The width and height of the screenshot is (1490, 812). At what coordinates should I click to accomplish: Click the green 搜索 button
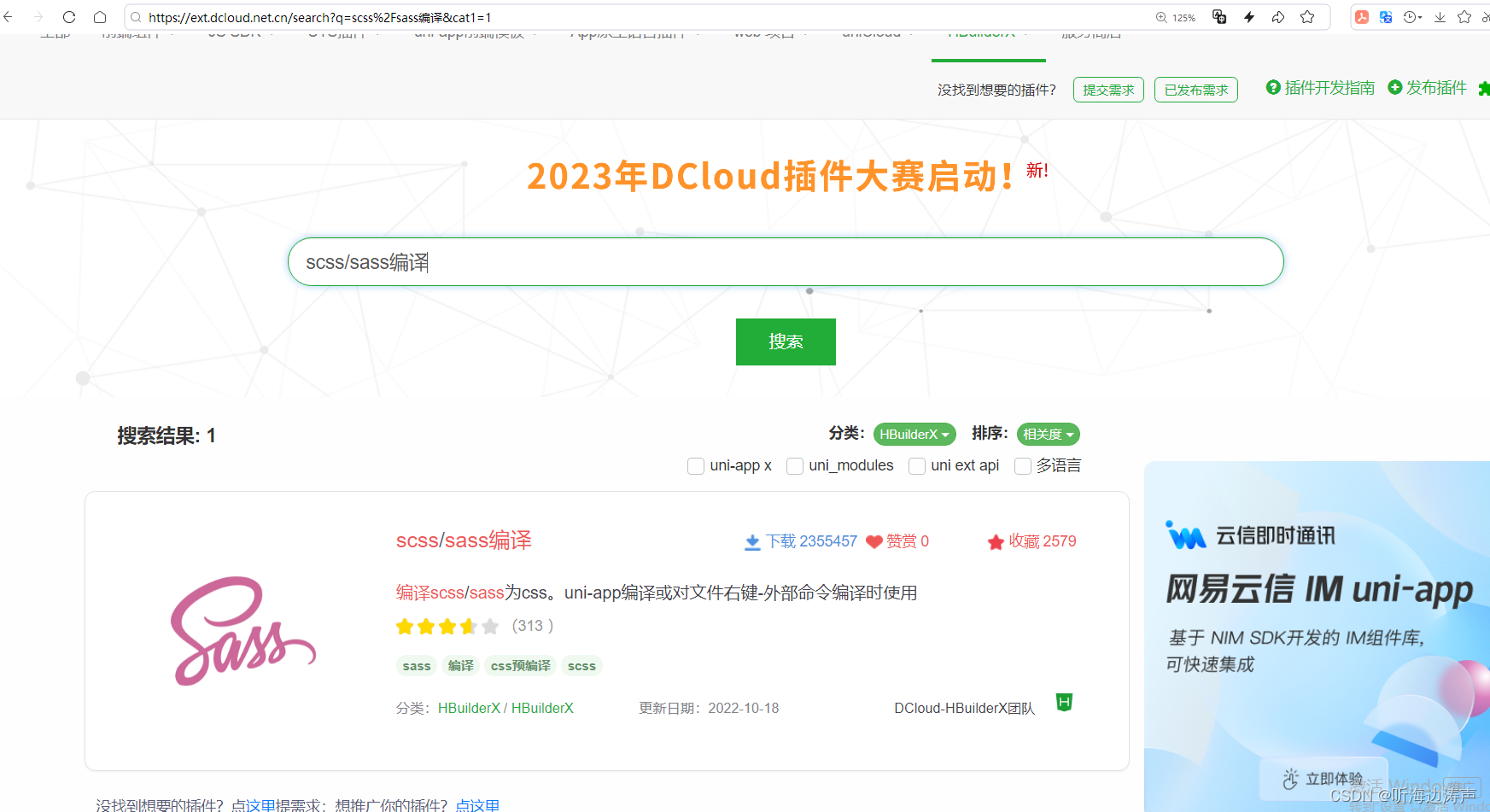point(786,342)
